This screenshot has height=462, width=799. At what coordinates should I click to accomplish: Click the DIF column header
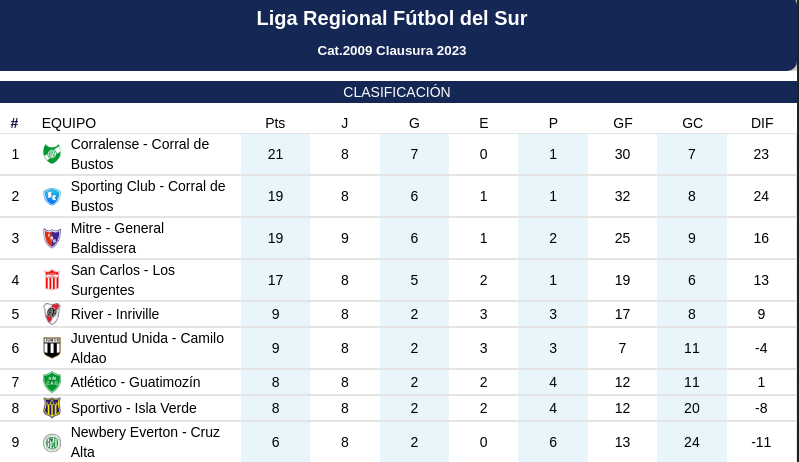coord(762,123)
